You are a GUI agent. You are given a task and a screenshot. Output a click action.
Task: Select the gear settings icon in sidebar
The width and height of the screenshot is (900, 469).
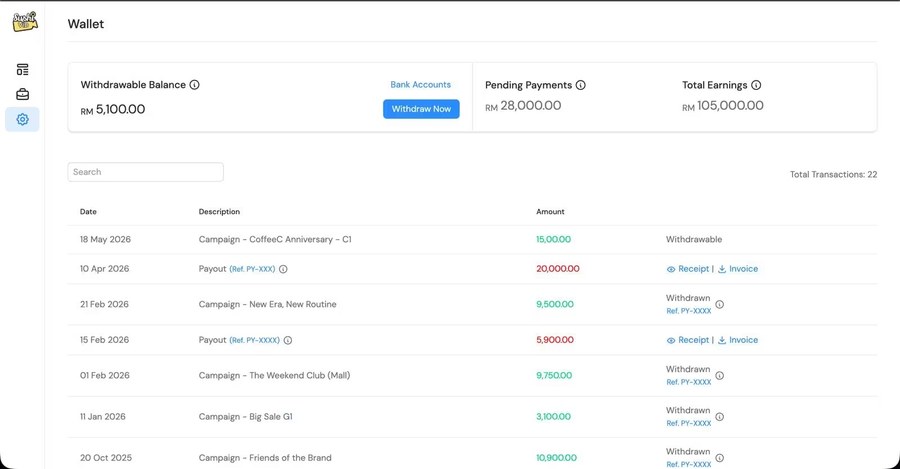point(22,119)
